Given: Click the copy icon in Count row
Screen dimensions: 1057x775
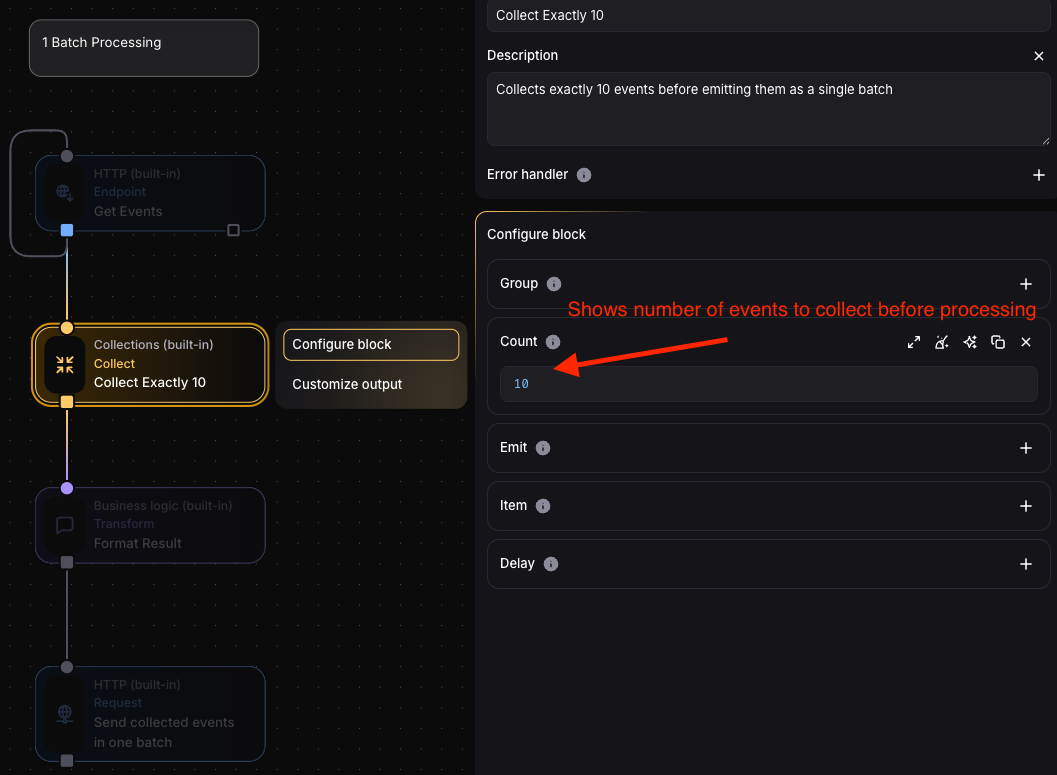Looking at the screenshot, I should [998, 342].
